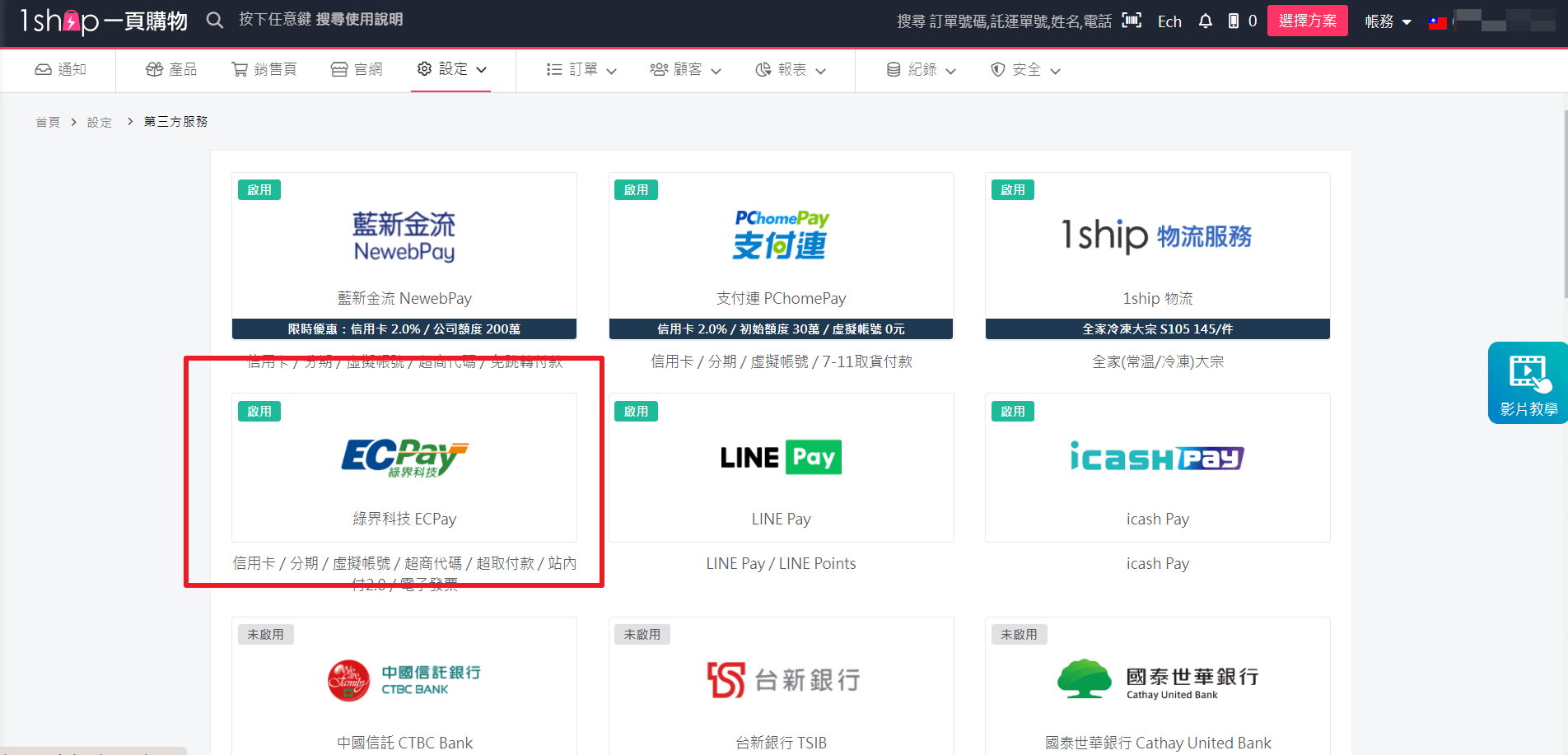
Task: Click 啟用 badge on LINE Pay card
Action: [x=636, y=412]
